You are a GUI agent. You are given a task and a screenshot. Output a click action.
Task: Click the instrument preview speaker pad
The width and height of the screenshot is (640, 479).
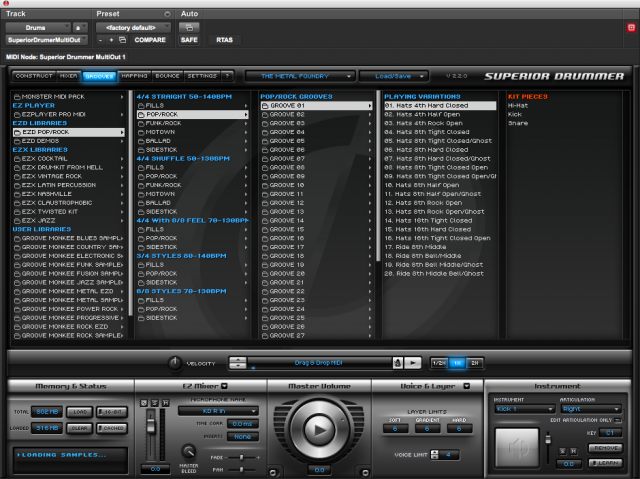pos(517,448)
